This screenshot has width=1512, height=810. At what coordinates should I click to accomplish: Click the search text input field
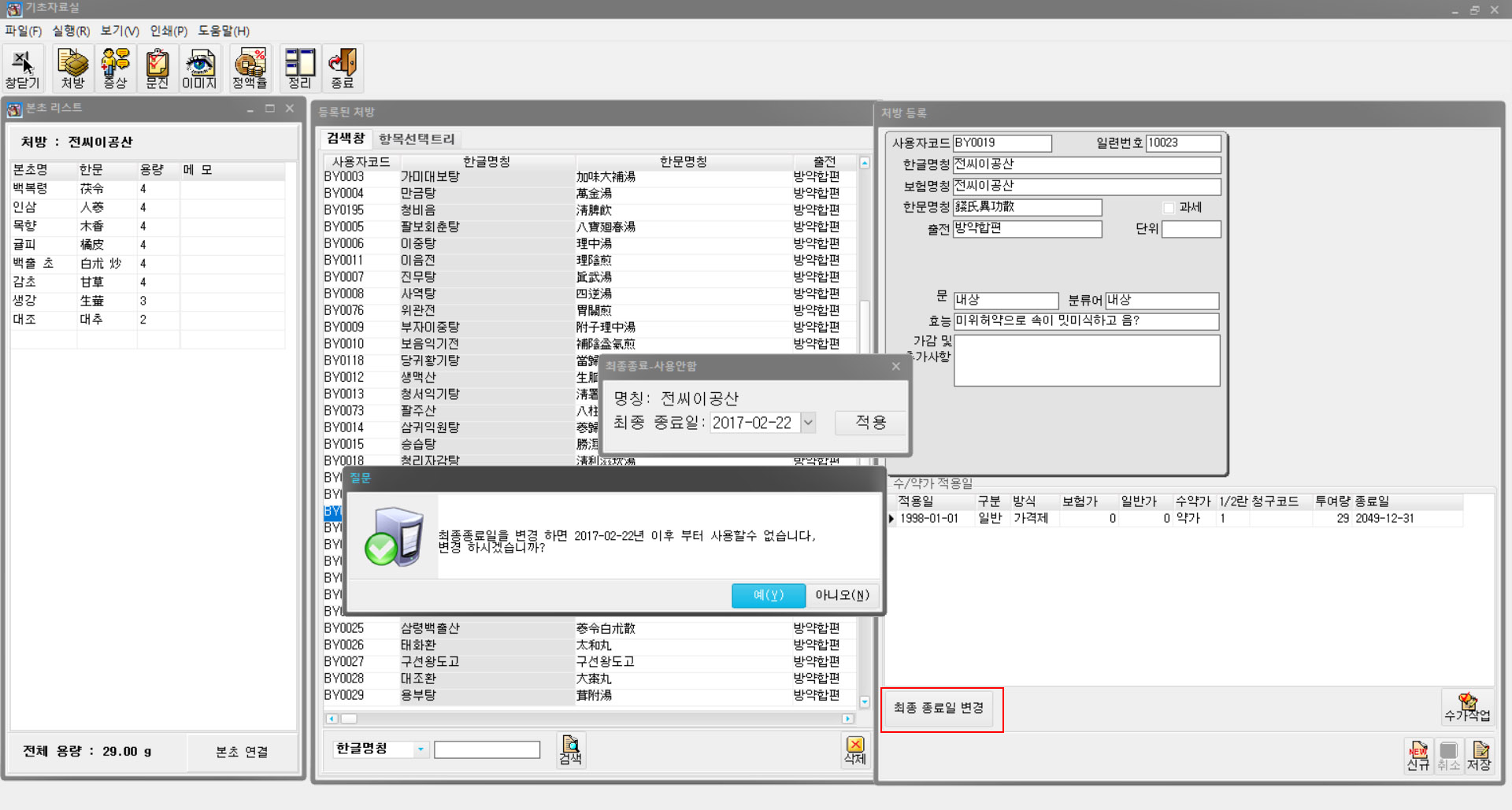[x=487, y=749]
